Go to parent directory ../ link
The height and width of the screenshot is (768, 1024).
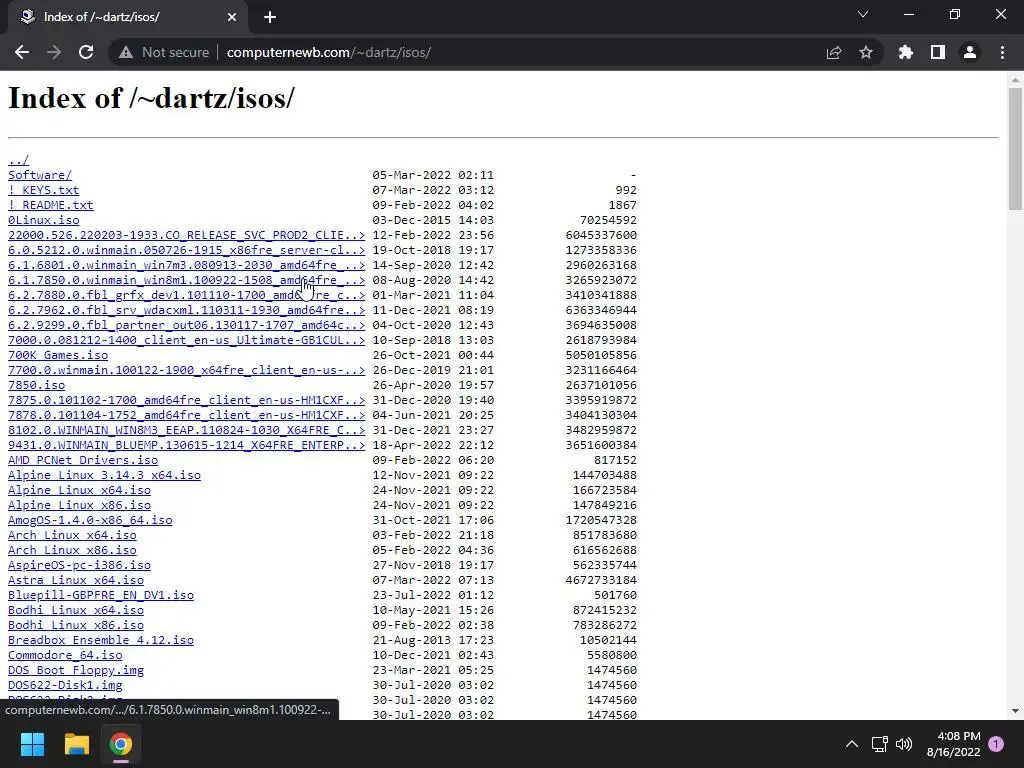tap(18, 160)
